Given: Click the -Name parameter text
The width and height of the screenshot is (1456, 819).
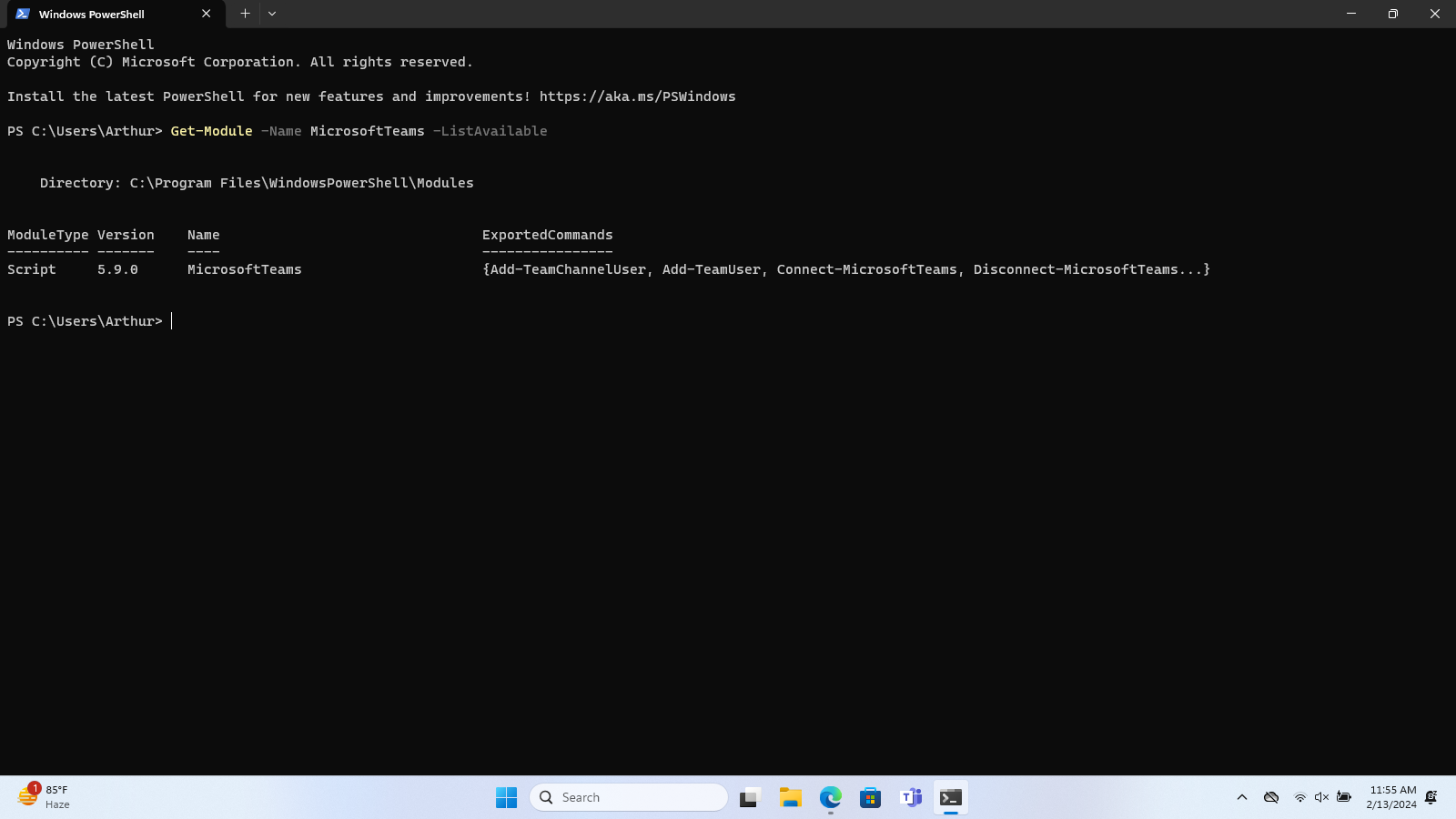Looking at the screenshot, I should click(281, 131).
